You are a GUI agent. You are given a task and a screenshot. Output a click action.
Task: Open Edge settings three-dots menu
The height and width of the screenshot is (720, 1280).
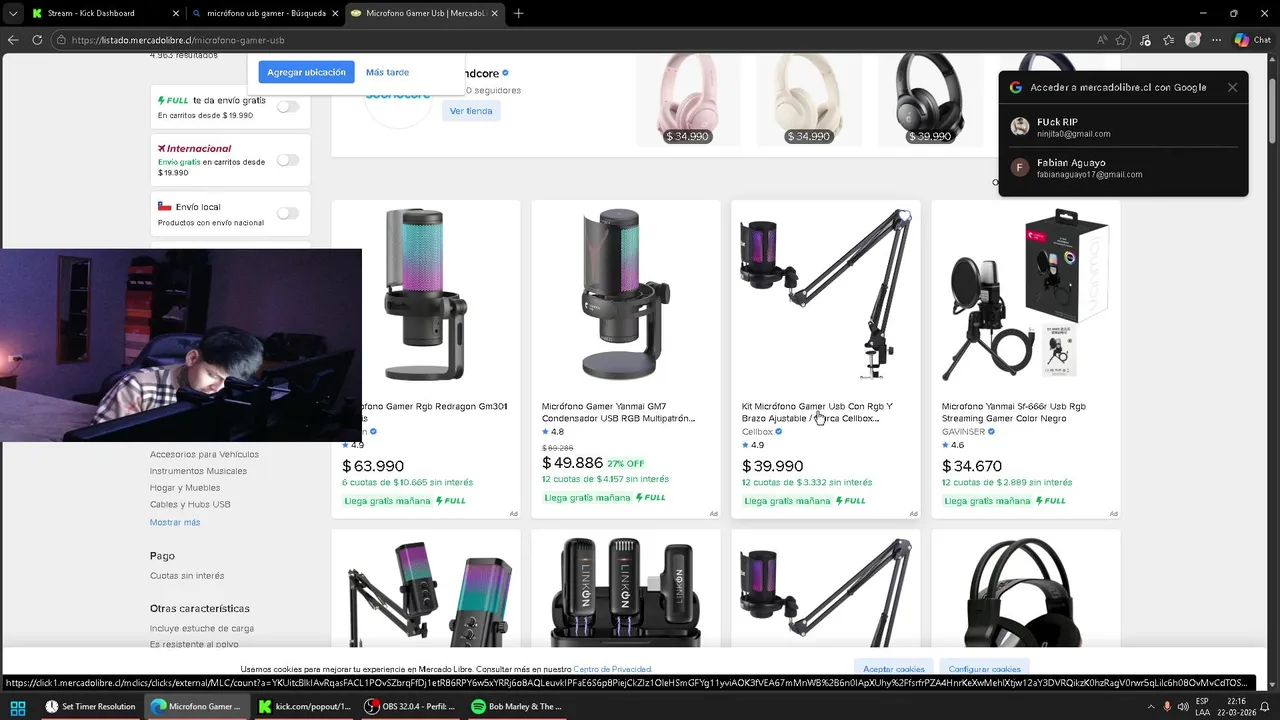pyautogui.click(x=1216, y=40)
